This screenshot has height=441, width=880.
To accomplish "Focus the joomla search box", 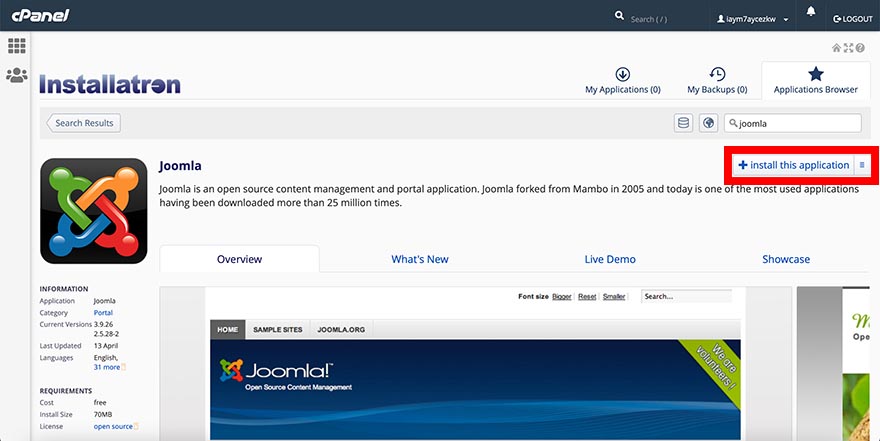I will coord(792,123).
